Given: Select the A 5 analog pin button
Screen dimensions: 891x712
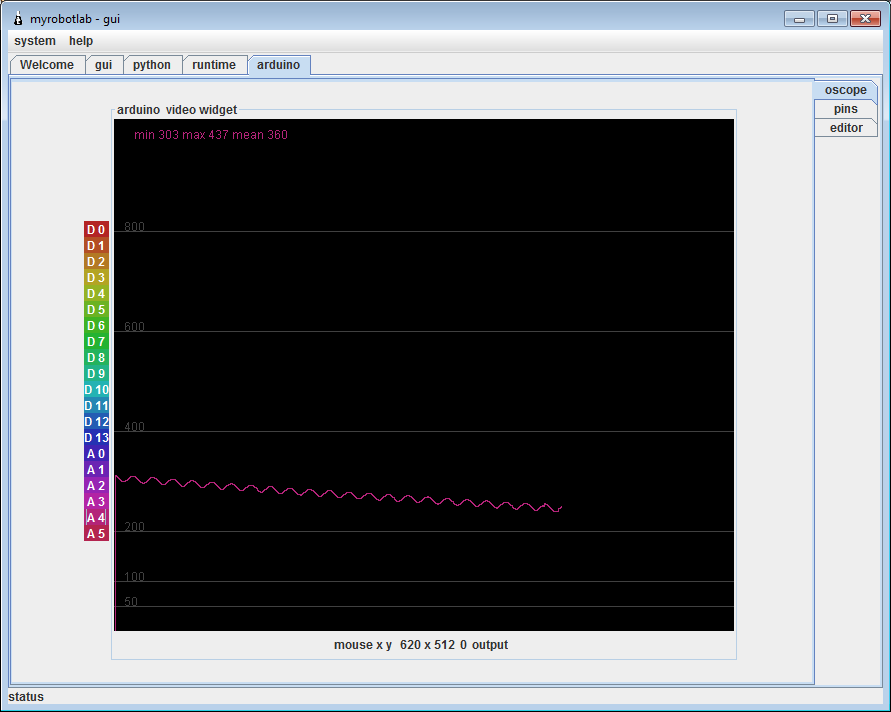Looking at the screenshot, I should [96, 534].
